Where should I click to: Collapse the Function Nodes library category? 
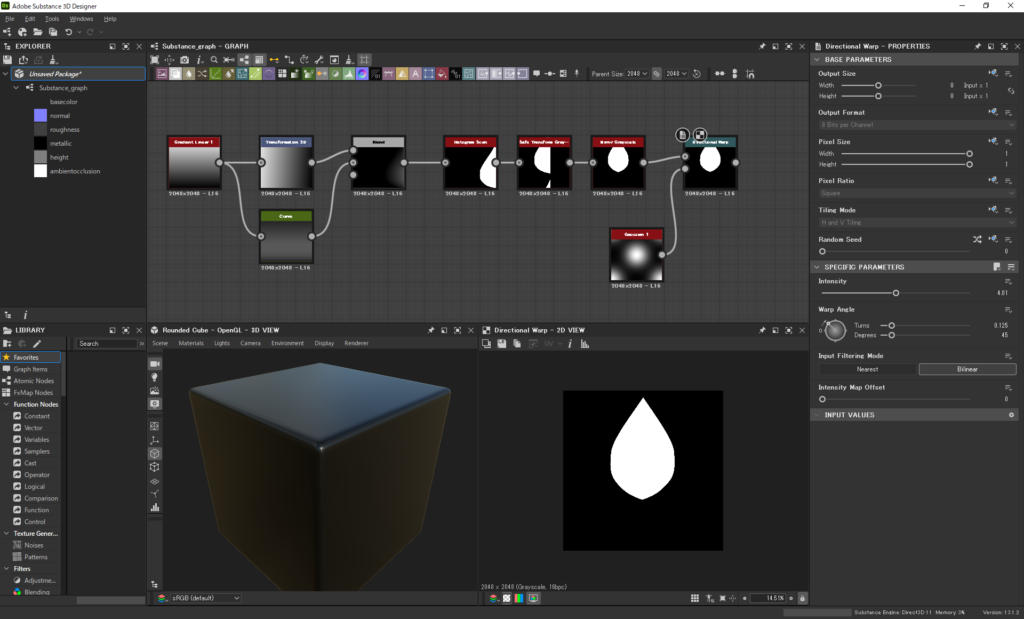click(7, 404)
